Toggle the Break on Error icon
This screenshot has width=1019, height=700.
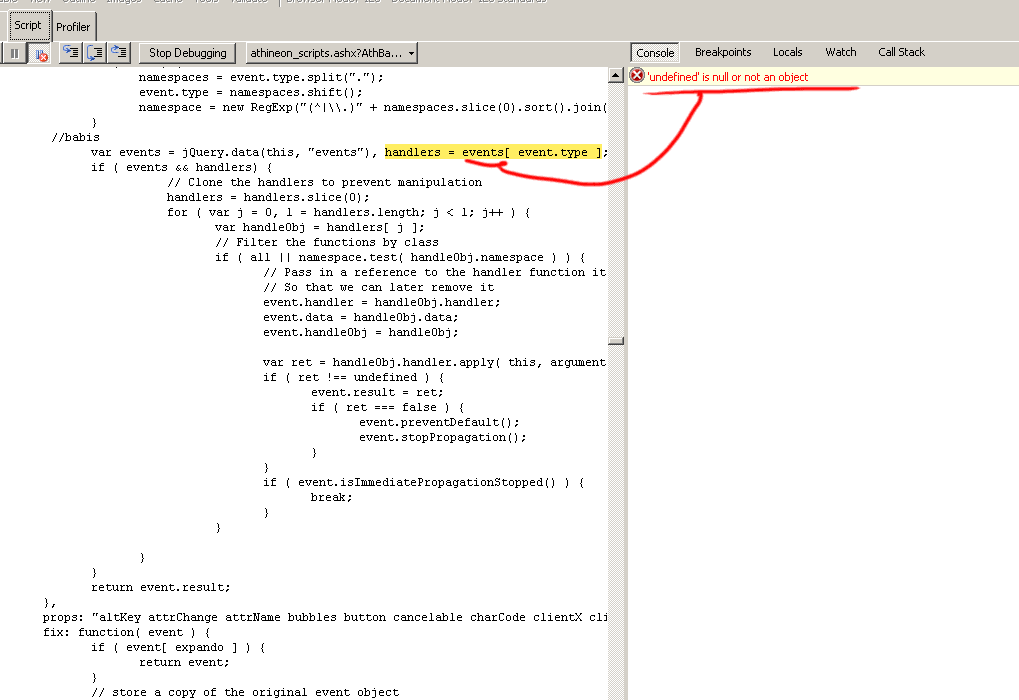[40, 53]
